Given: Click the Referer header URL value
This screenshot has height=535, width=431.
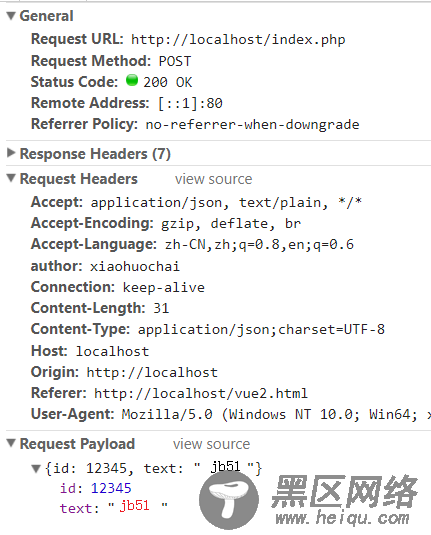Looking at the screenshot, I should pos(201,393).
